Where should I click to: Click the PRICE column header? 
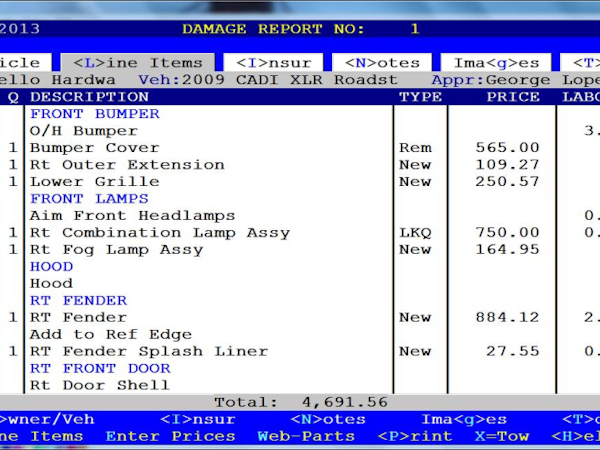(x=513, y=97)
